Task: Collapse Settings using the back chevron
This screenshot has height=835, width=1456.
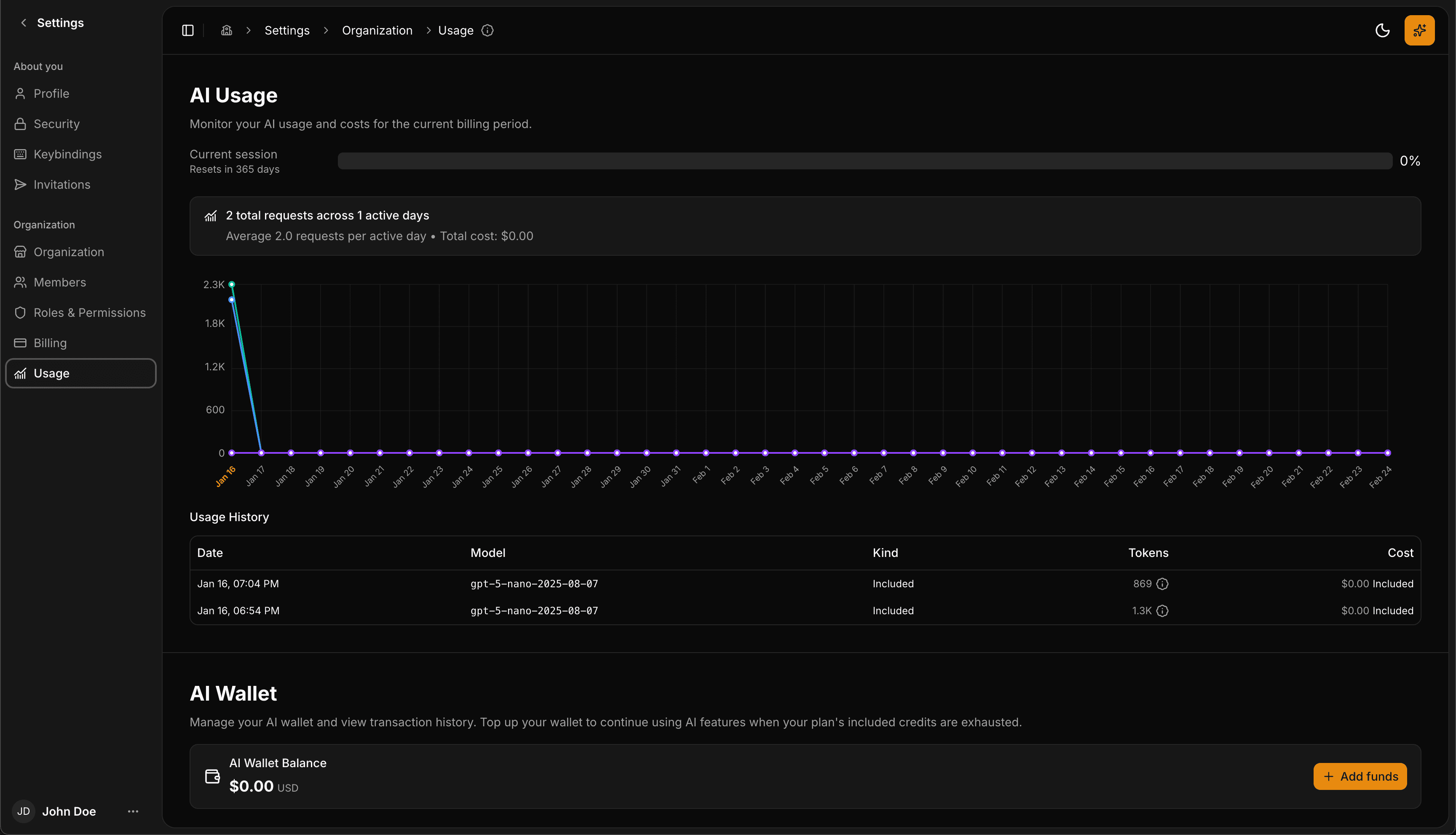Action: click(23, 22)
